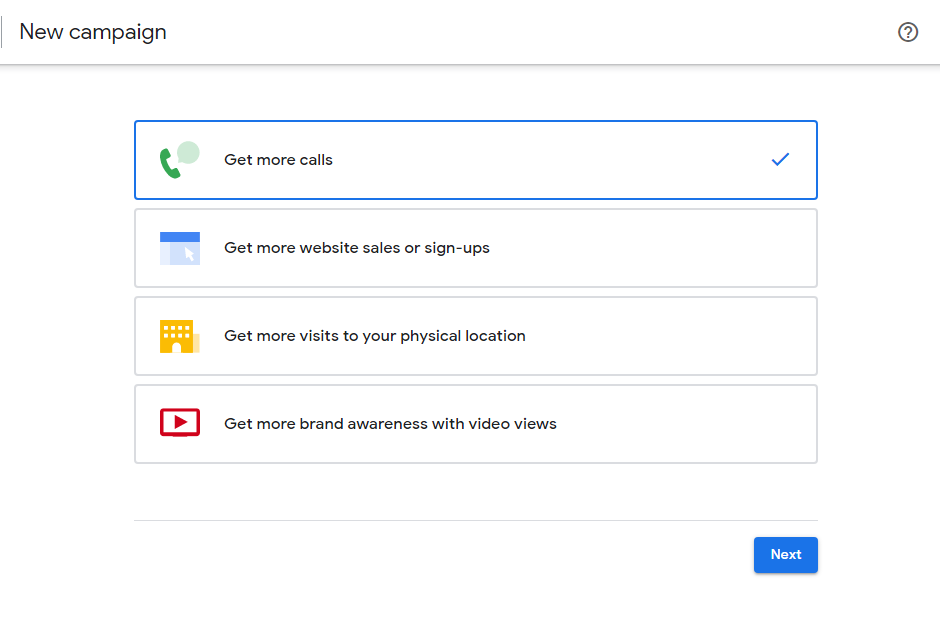Click the blue website window icon
The width and height of the screenshot is (940, 619).
(180, 248)
